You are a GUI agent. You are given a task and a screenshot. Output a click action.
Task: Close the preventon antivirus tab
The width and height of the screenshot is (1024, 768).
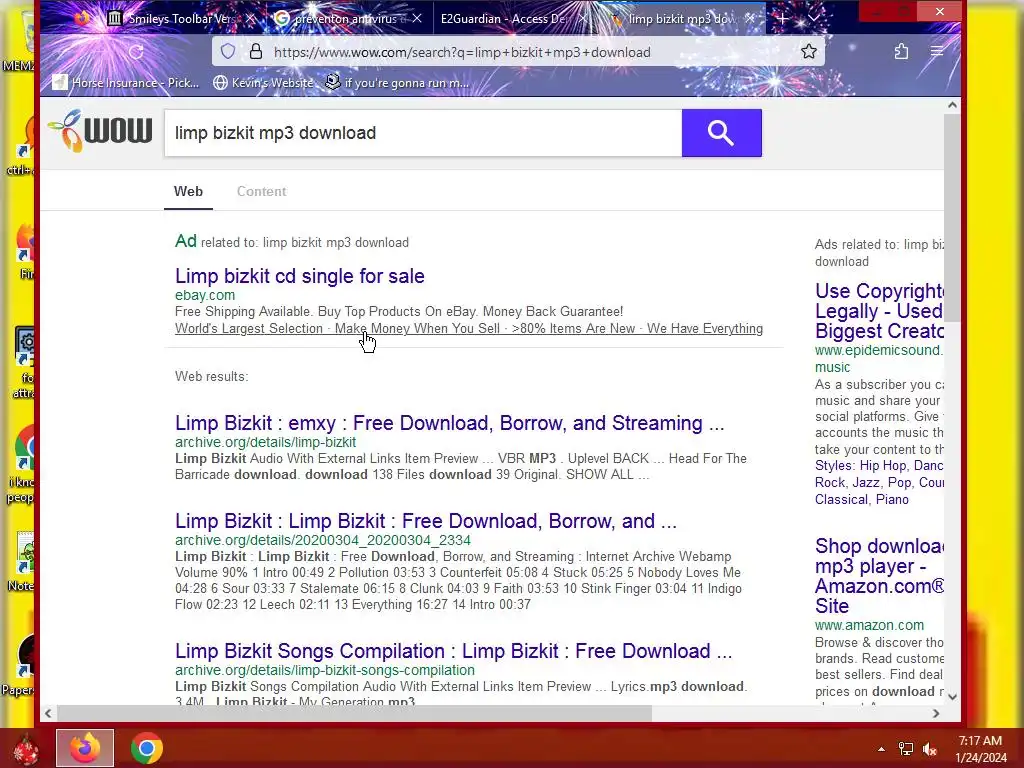[417, 18]
